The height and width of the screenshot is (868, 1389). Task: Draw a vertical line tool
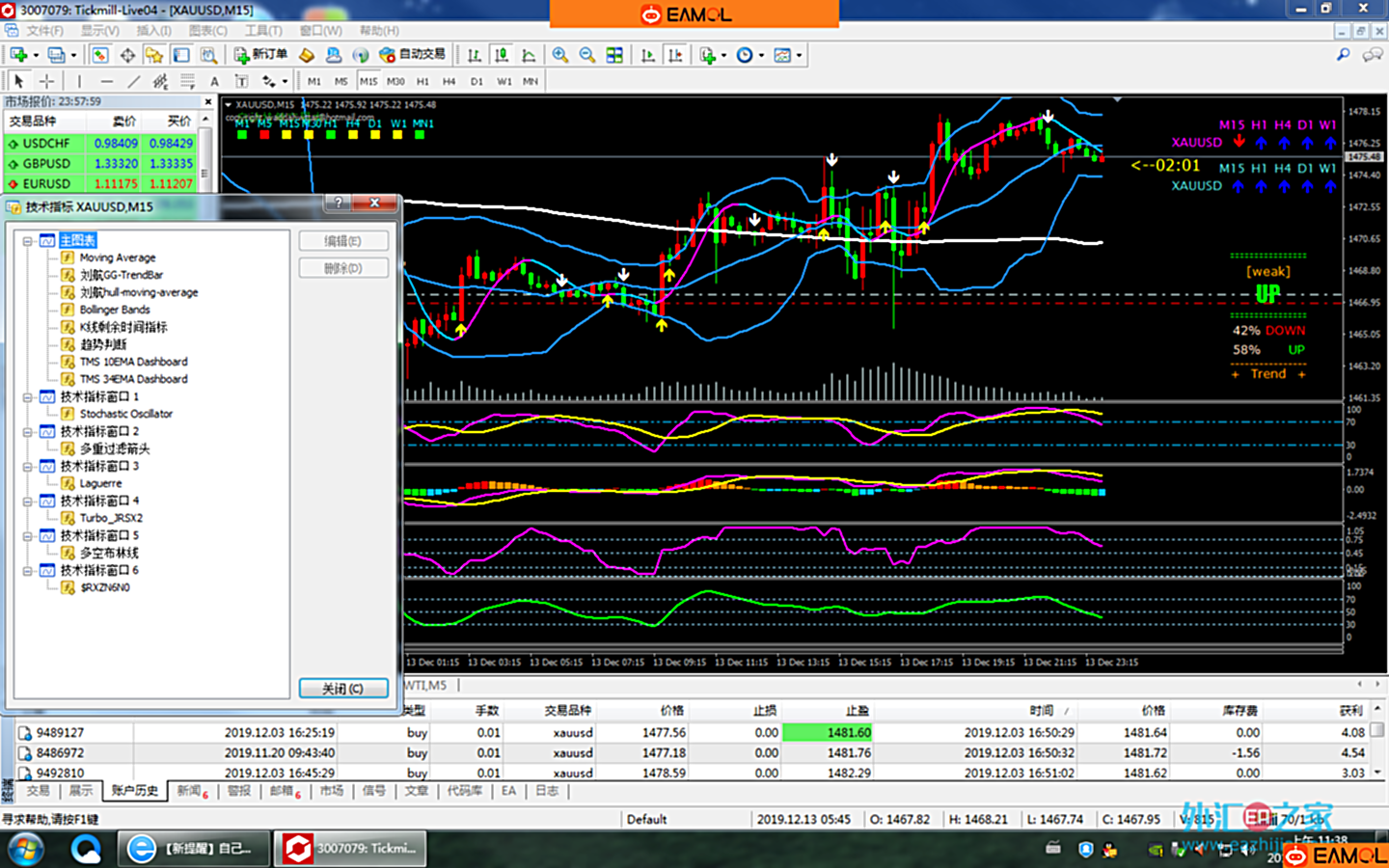coord(79,81)
